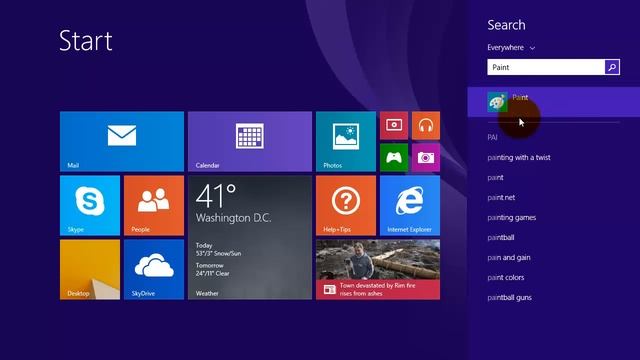
Task: Launch the Music headphones tile
Action: click(426, 125)
